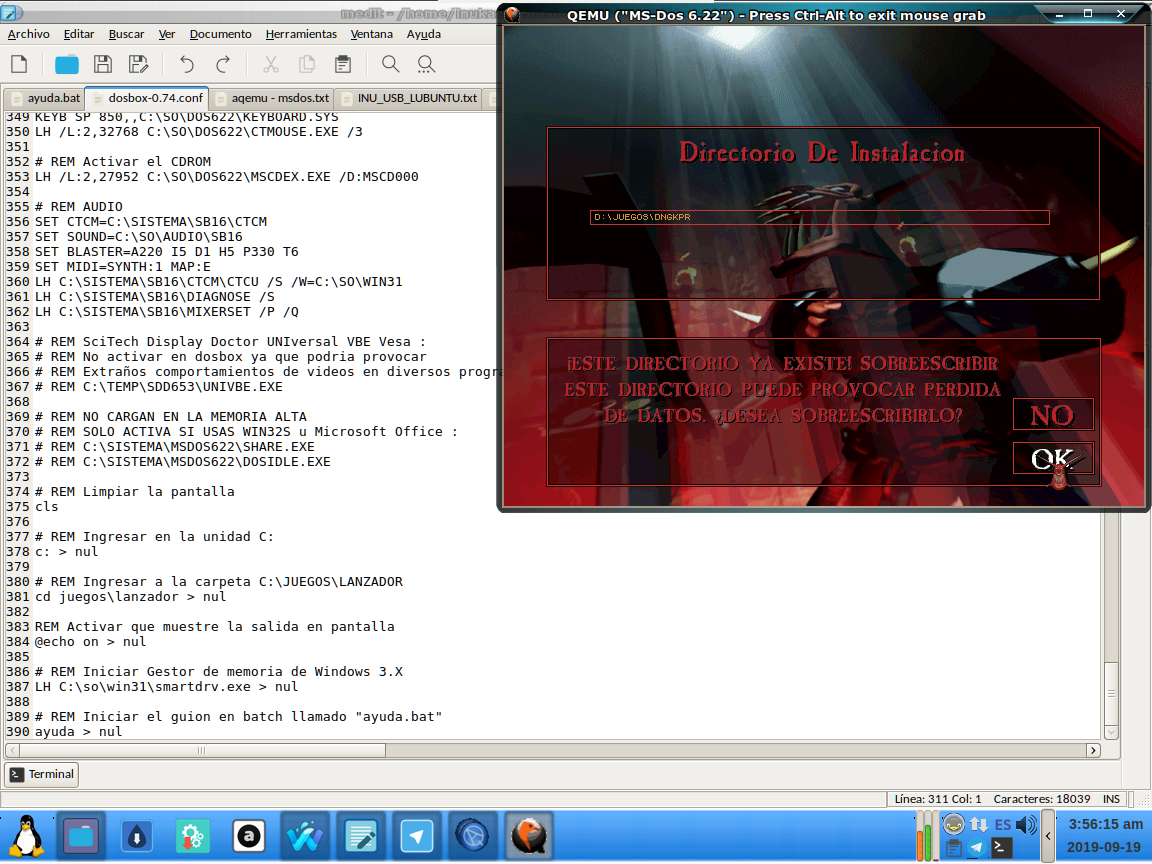This screenshot has width=1152, height=864.
Task: Select the dosbox-0.74.conf tab
Action: coord(147,98)
